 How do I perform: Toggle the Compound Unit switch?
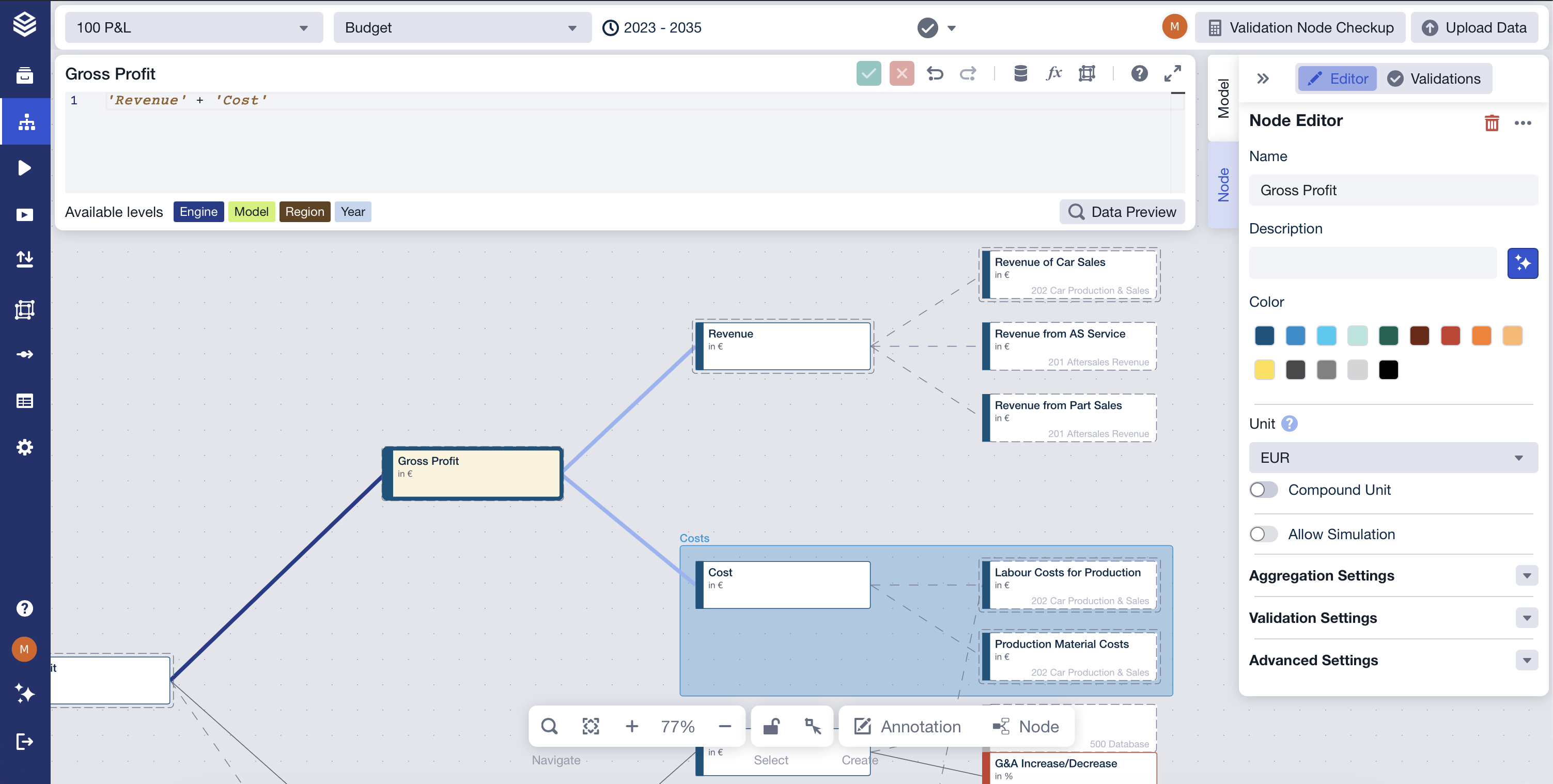pos(1263,489)
